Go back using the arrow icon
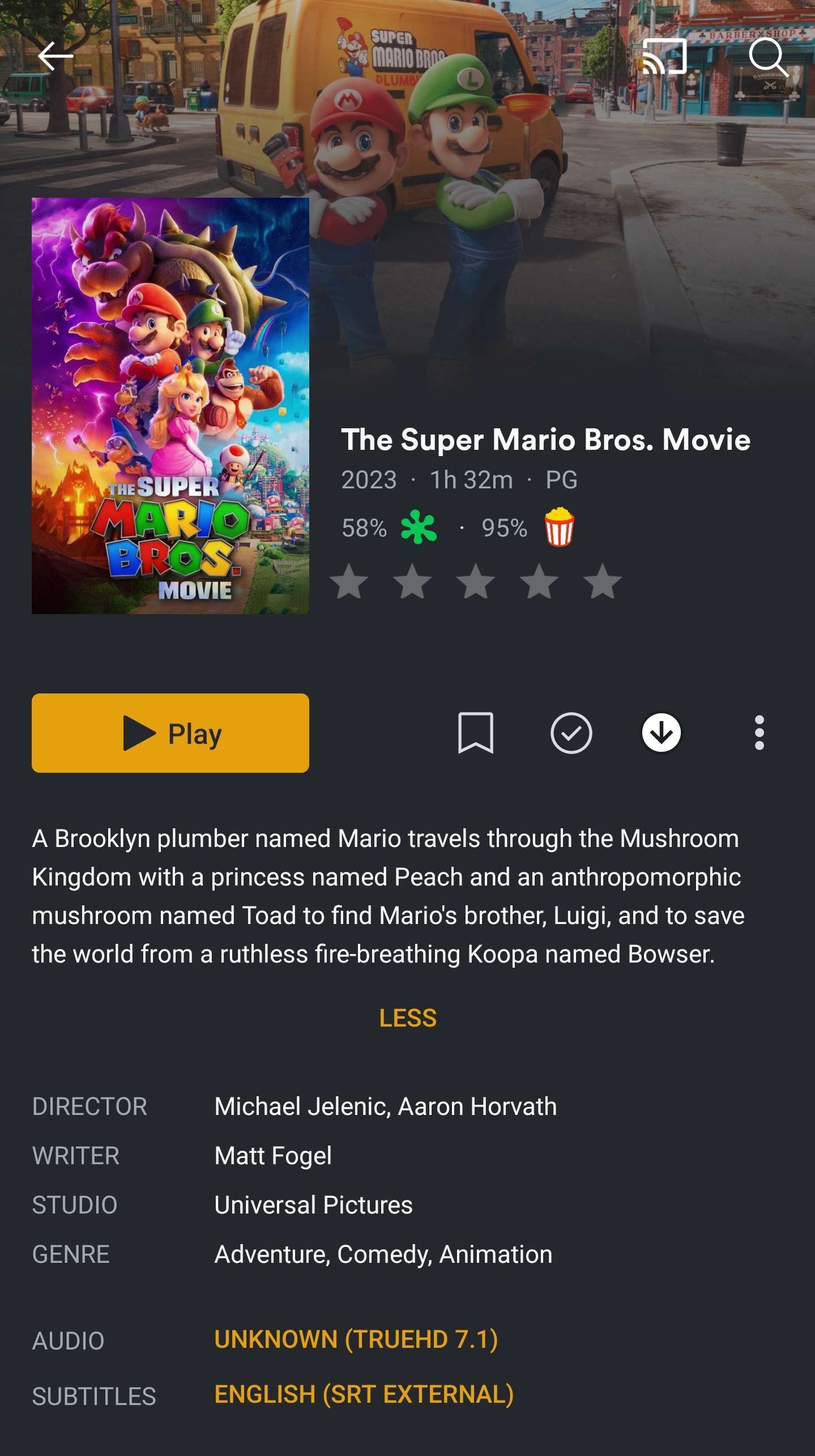The image size is (815, 1456). pos(55,56)
